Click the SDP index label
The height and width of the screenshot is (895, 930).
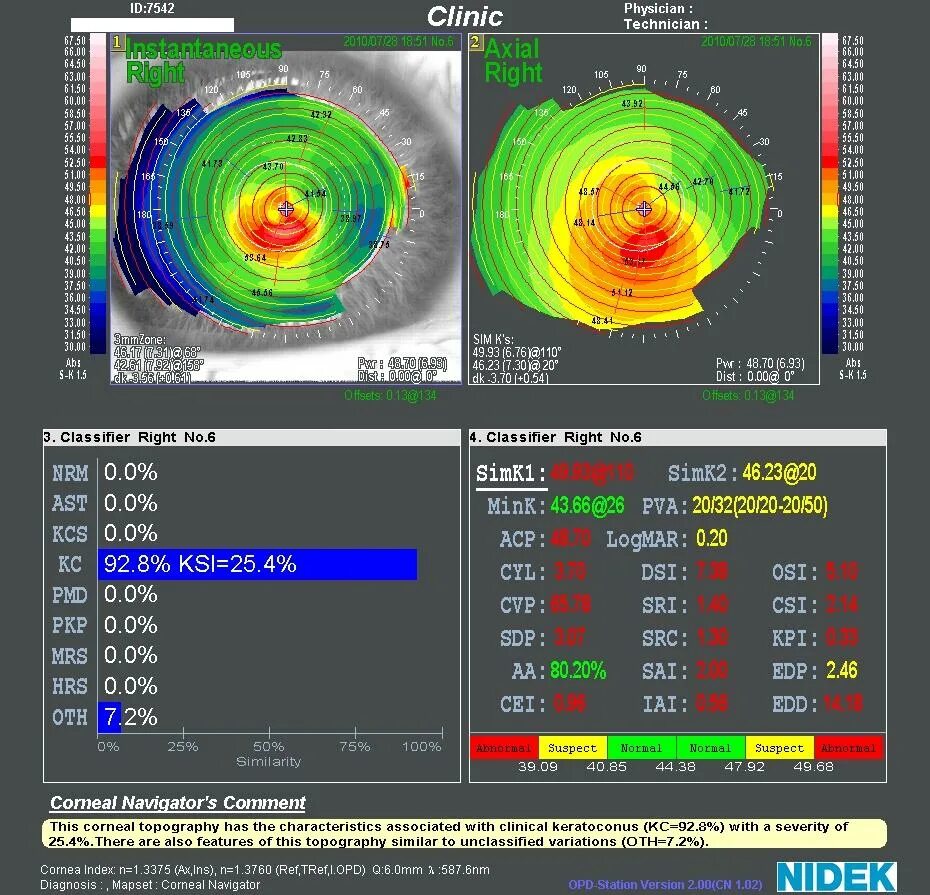click(x=523, y=638)
